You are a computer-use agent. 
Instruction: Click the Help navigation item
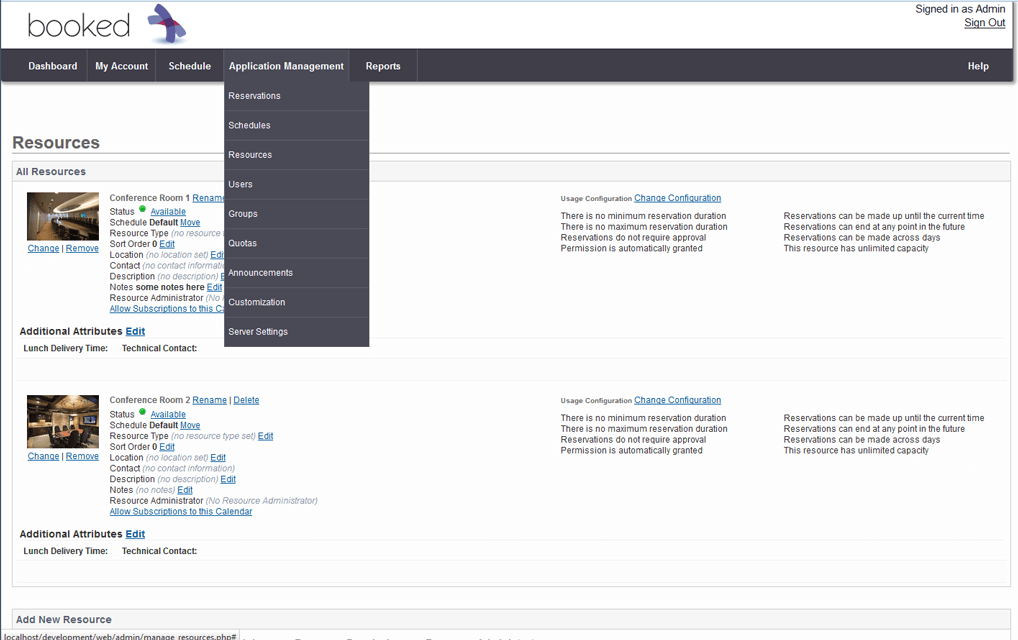977,66
